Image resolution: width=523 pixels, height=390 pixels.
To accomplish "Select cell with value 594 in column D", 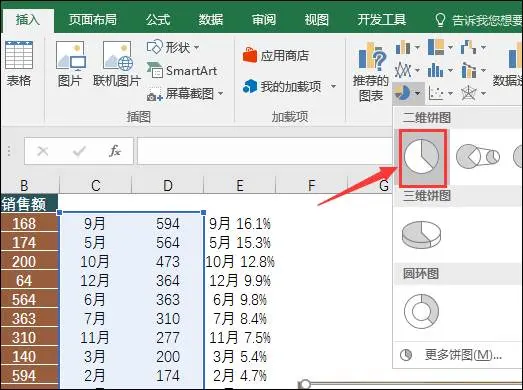I will click(167, 224).
